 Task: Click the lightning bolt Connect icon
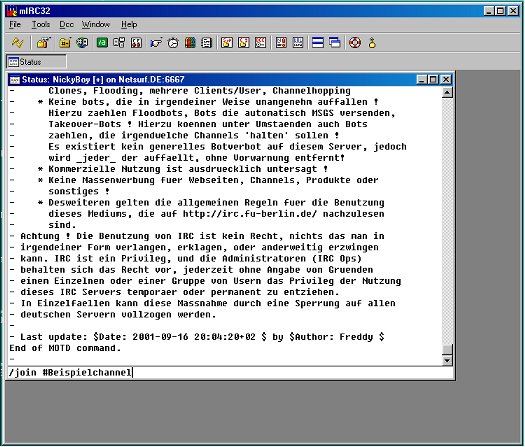click(17, 43)
